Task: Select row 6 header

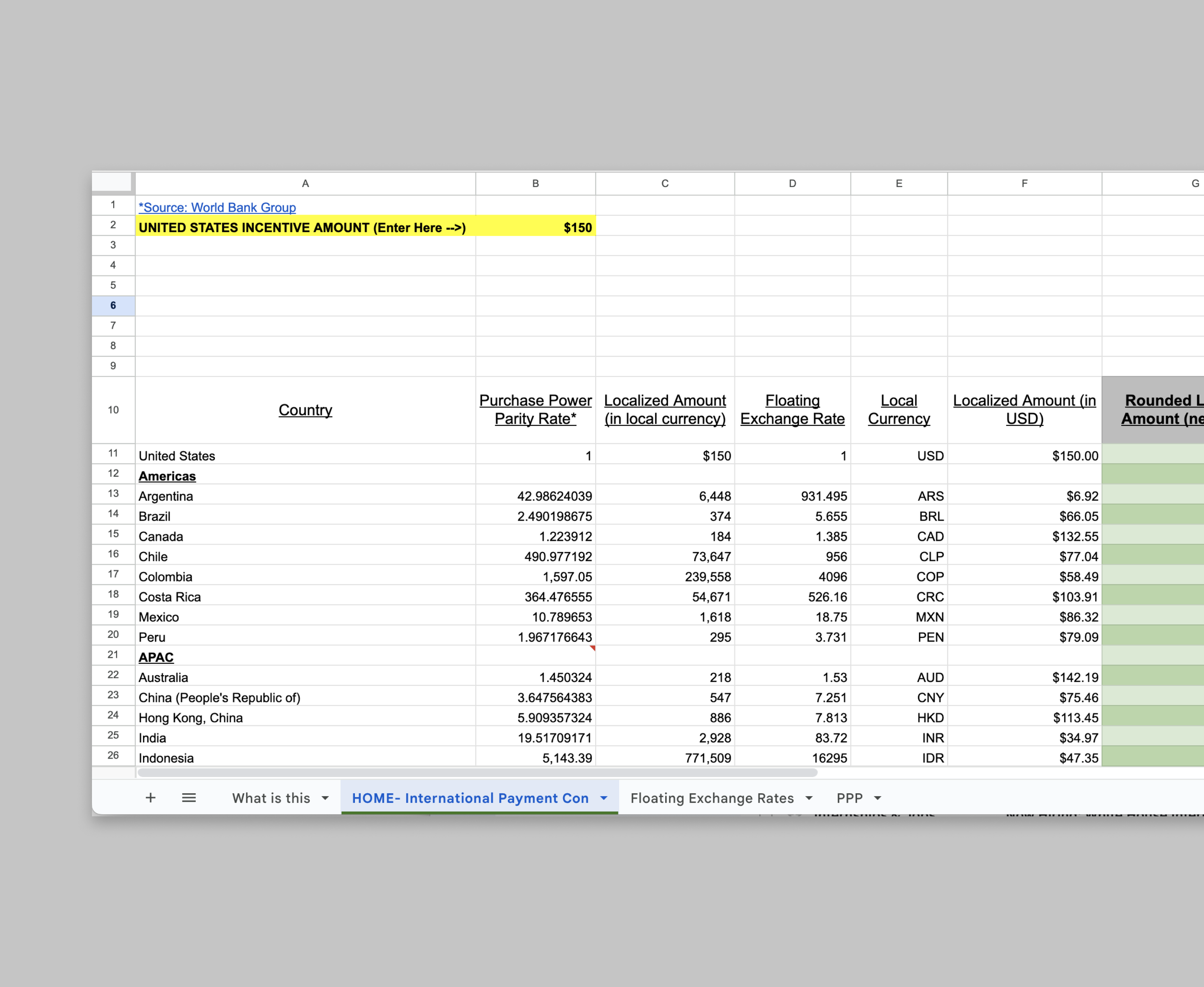Action: pyautogui.click(x=113, y=305)
